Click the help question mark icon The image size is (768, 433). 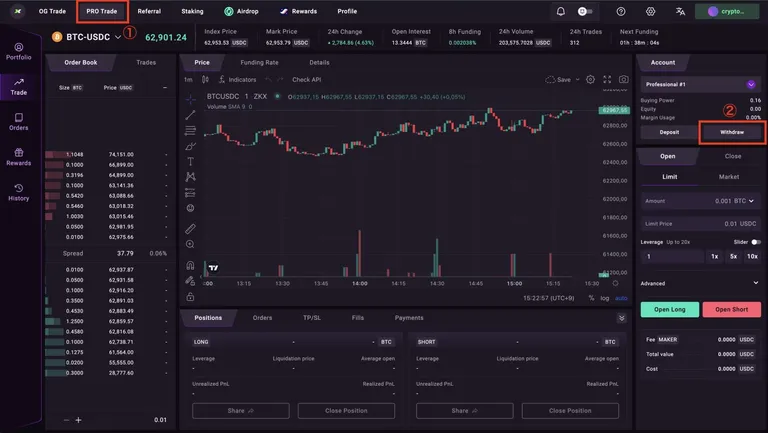click(621, 11)
